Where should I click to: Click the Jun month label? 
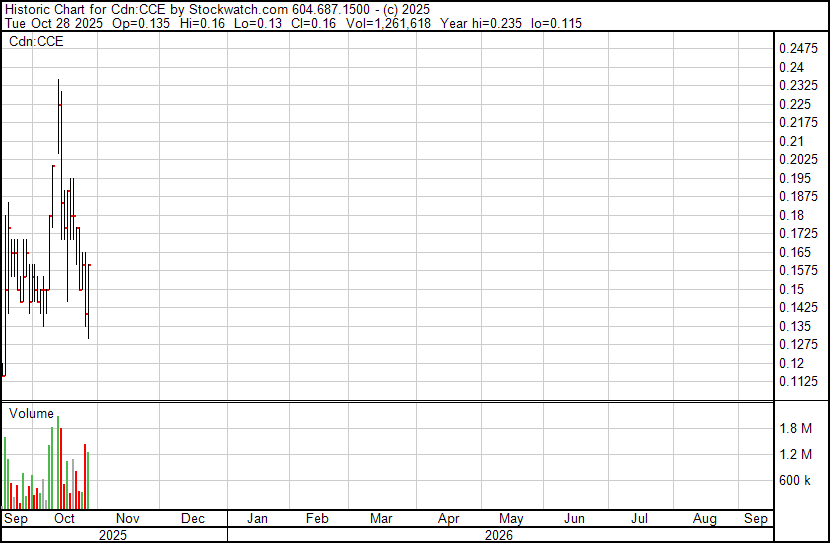574,518
